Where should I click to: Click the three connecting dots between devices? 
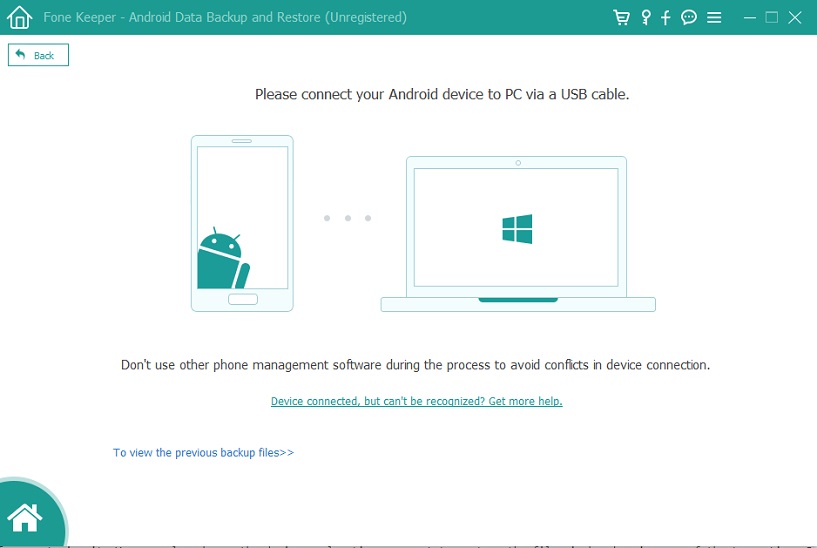pos(347,218)
